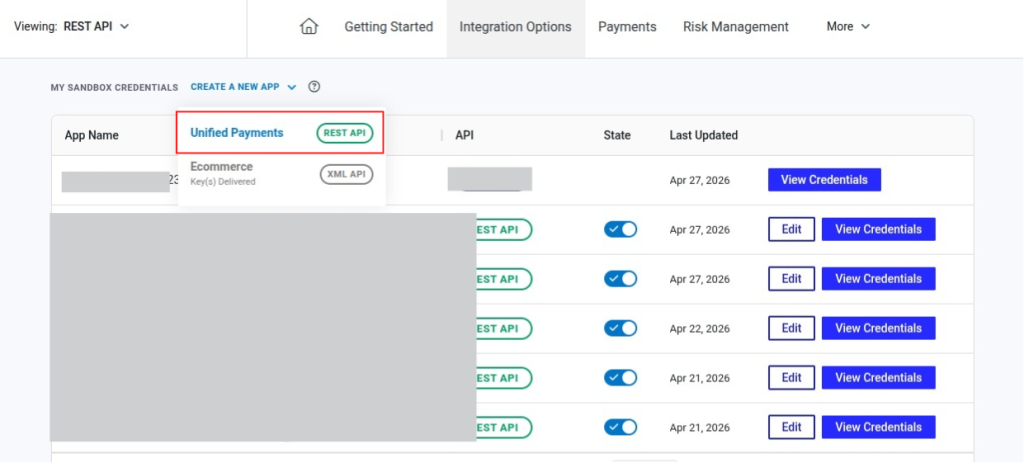
Task: Click View Credentials in the second toggled Apr 27 row
Action: 878,279
